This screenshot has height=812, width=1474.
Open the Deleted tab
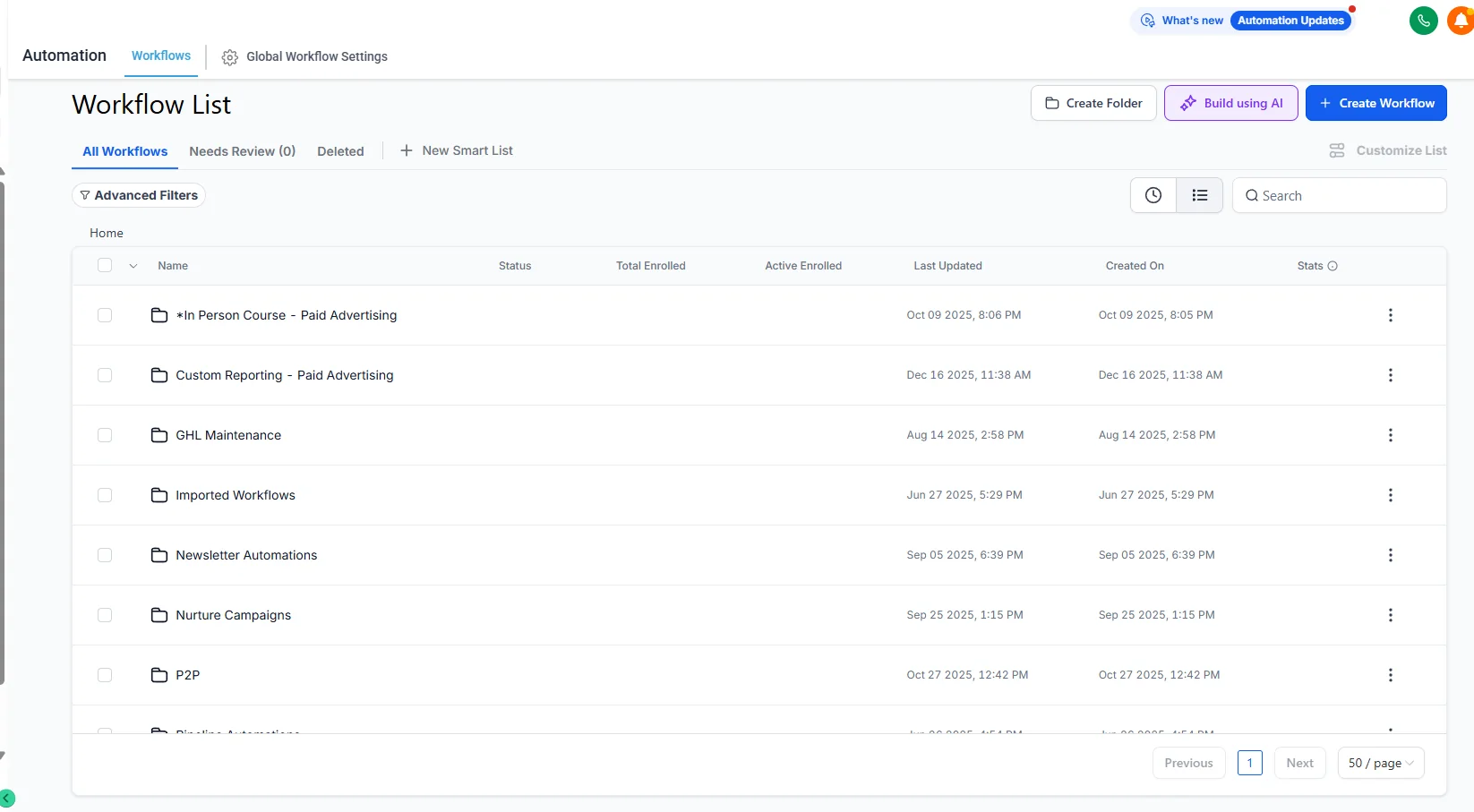click(340, 151)
